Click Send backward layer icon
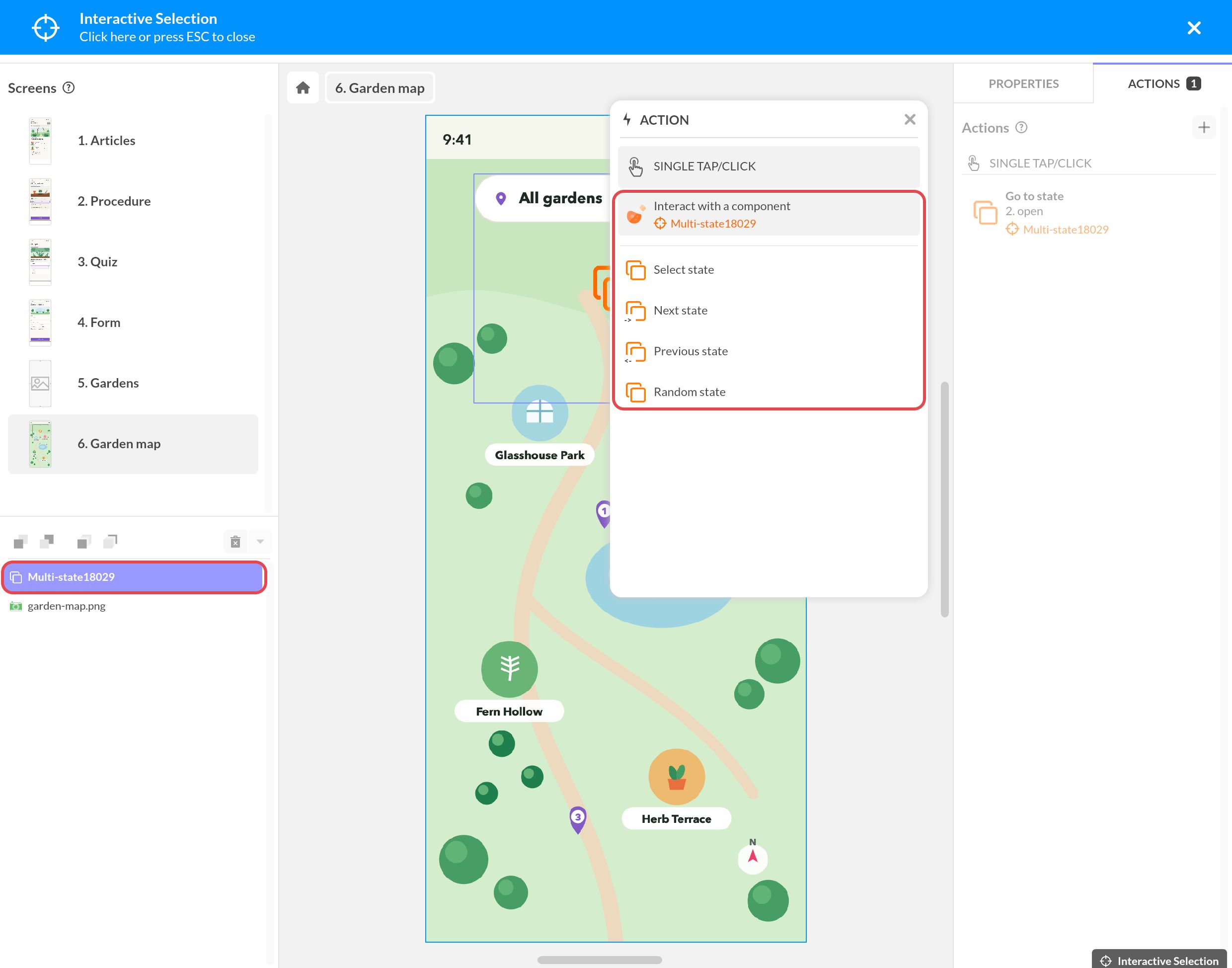The height and width of the screenshot is (968, 1232). [x=47, y=541]
